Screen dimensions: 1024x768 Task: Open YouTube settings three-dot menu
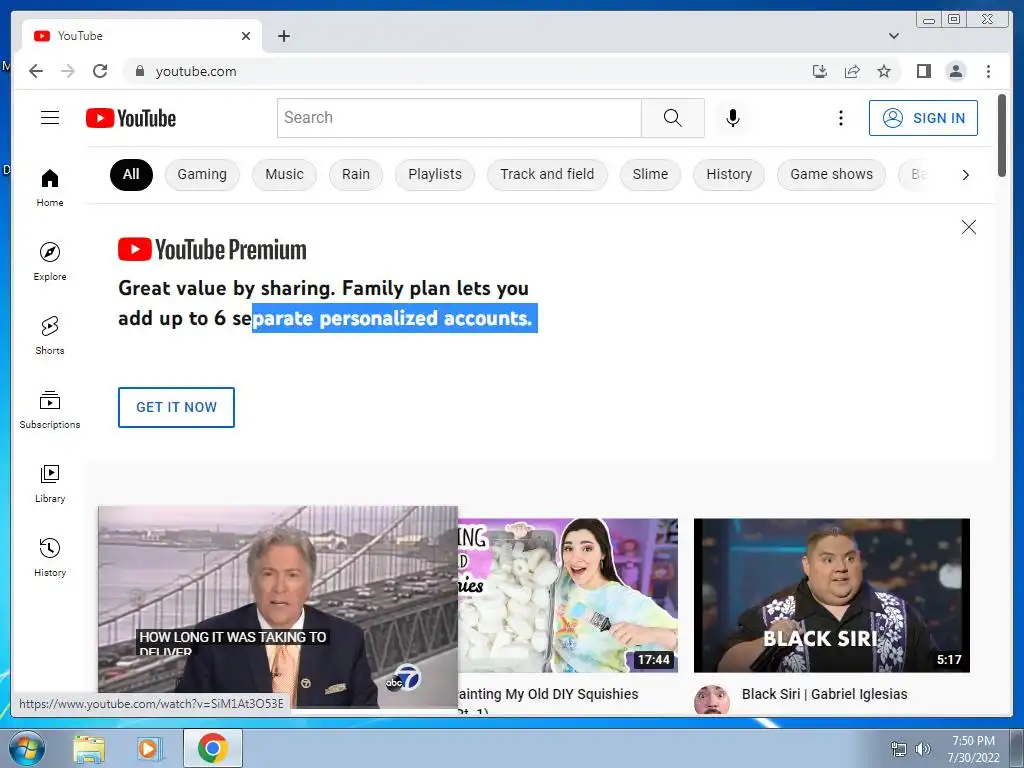tap(840, 118)
